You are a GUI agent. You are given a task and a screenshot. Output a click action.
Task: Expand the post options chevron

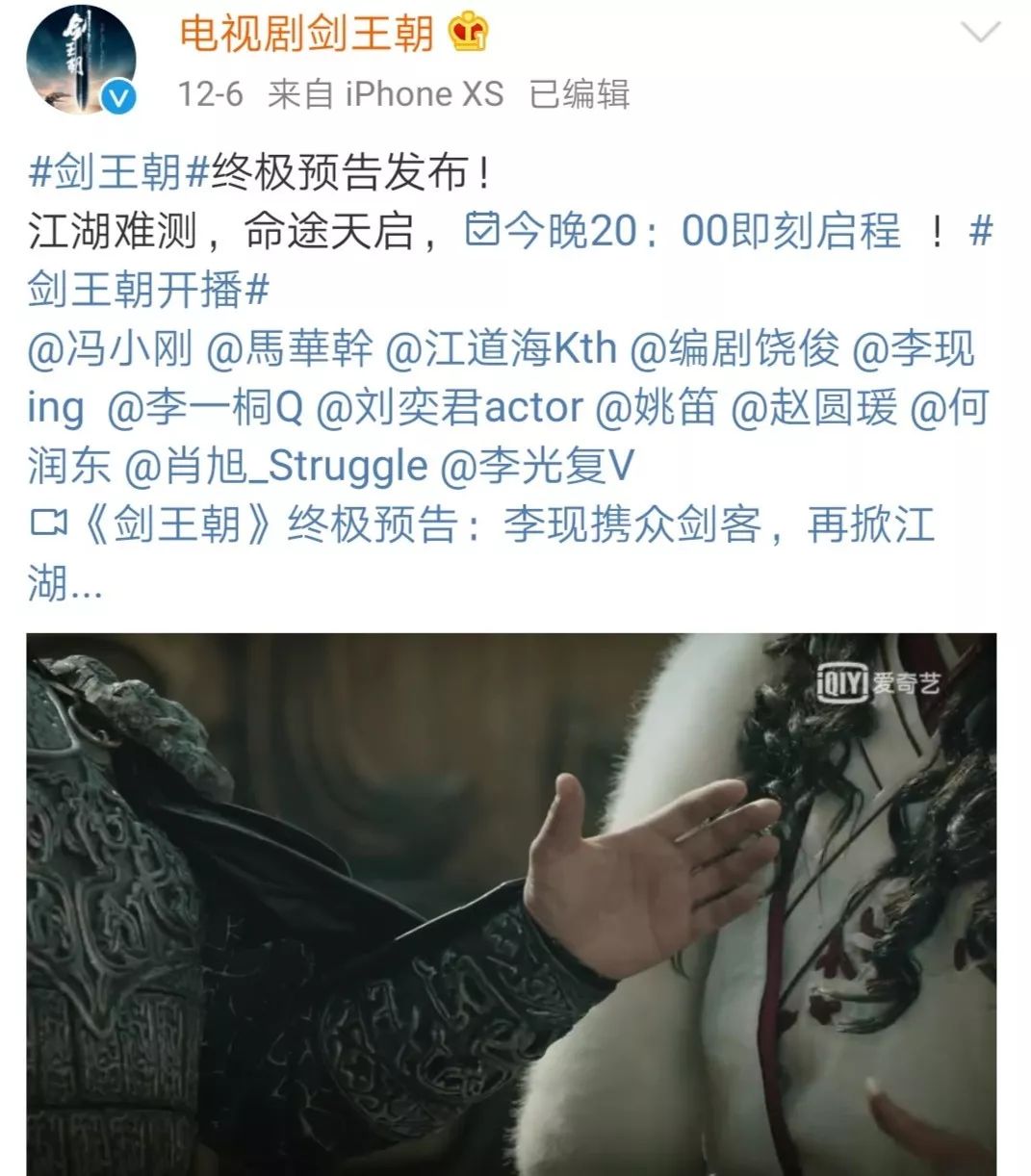click(x=981, y=34)
